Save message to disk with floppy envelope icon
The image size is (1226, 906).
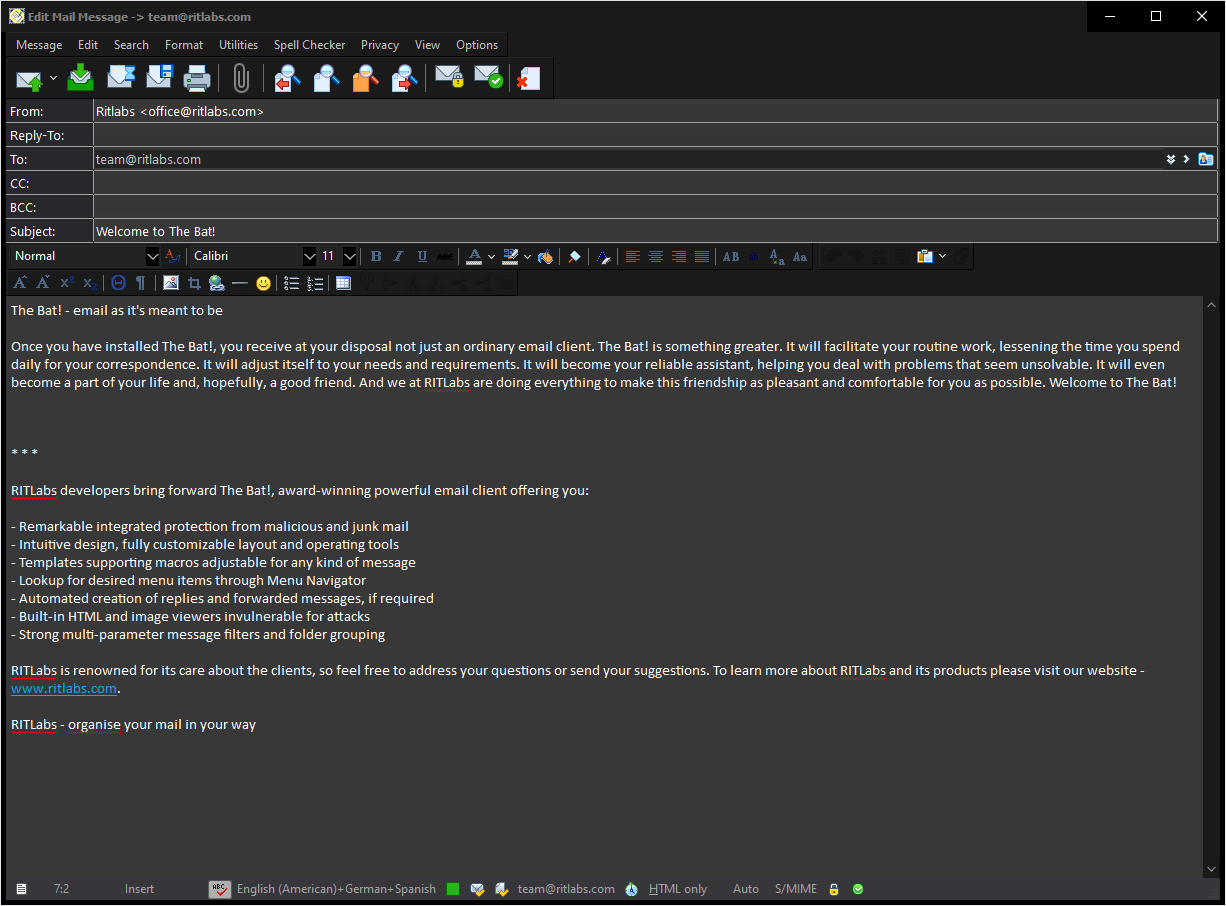point(159,78)
